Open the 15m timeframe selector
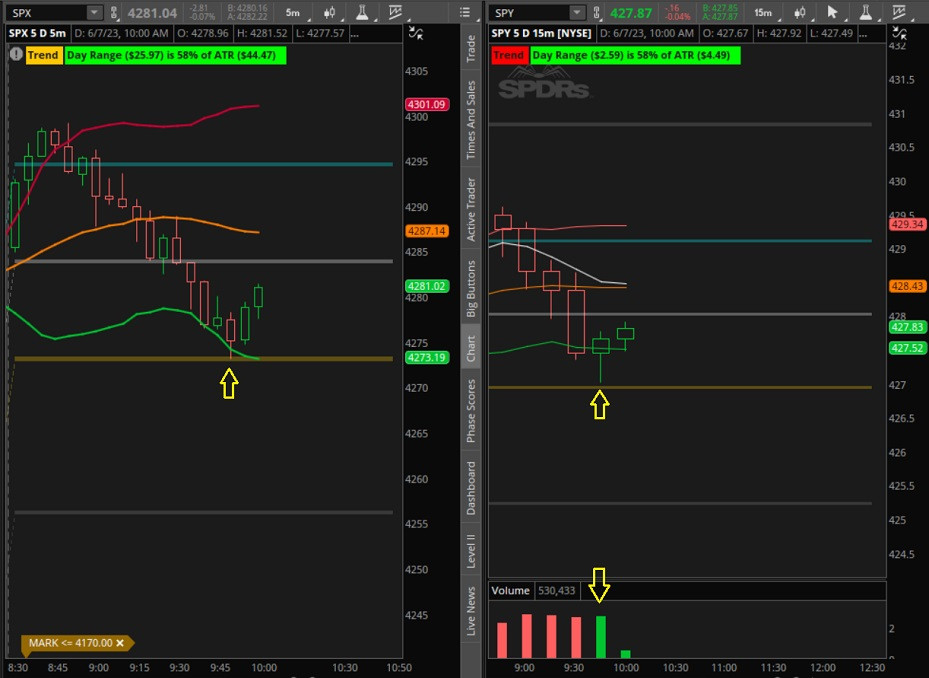The image size is (929, 678). coord(763,12)
